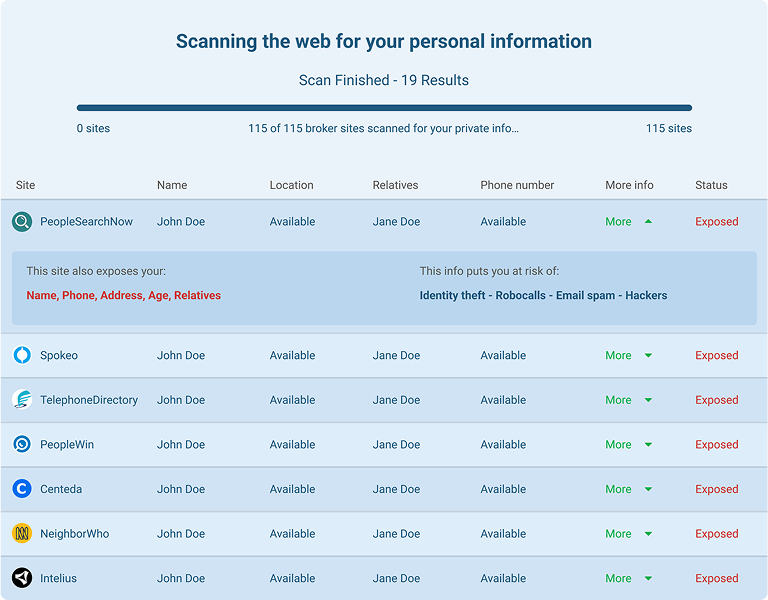Viewport: 768px width, 600px height.
Task: Open More dropdown in Intelius row
Action: coord(628,578)
